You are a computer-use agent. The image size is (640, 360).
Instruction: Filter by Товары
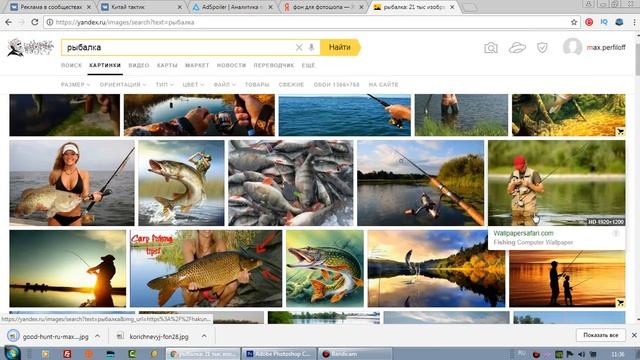(257, 84)
